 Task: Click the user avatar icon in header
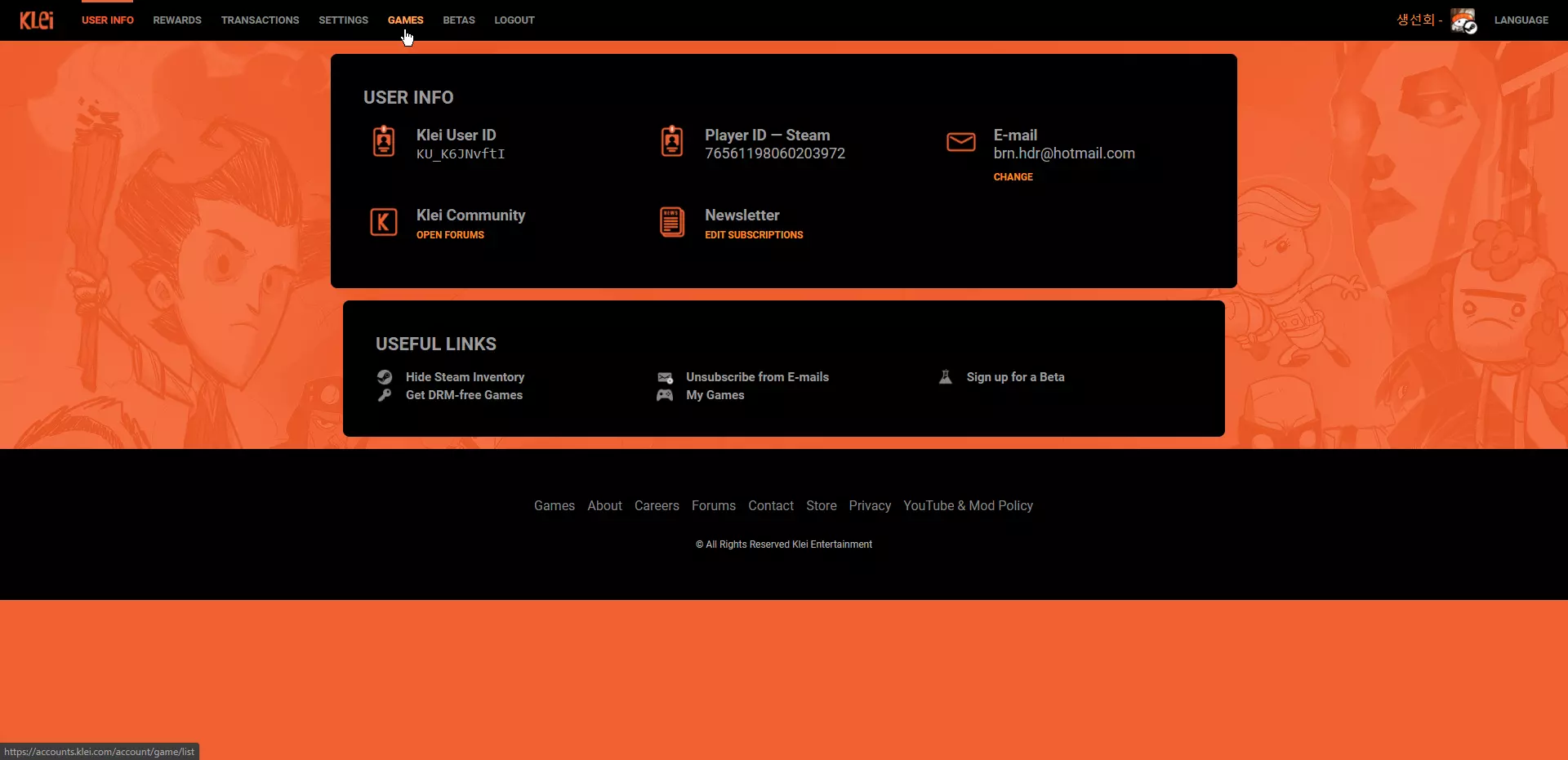click(1463, 20)
